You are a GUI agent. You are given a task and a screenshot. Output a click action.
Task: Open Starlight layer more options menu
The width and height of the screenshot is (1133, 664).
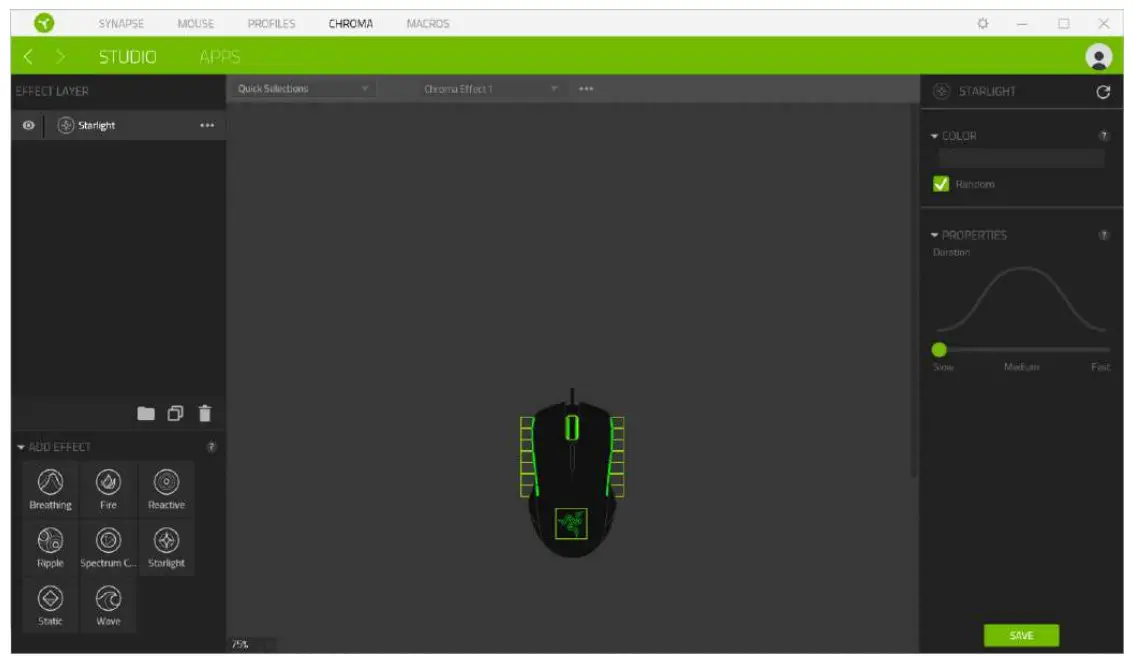(x=207, y=126)
